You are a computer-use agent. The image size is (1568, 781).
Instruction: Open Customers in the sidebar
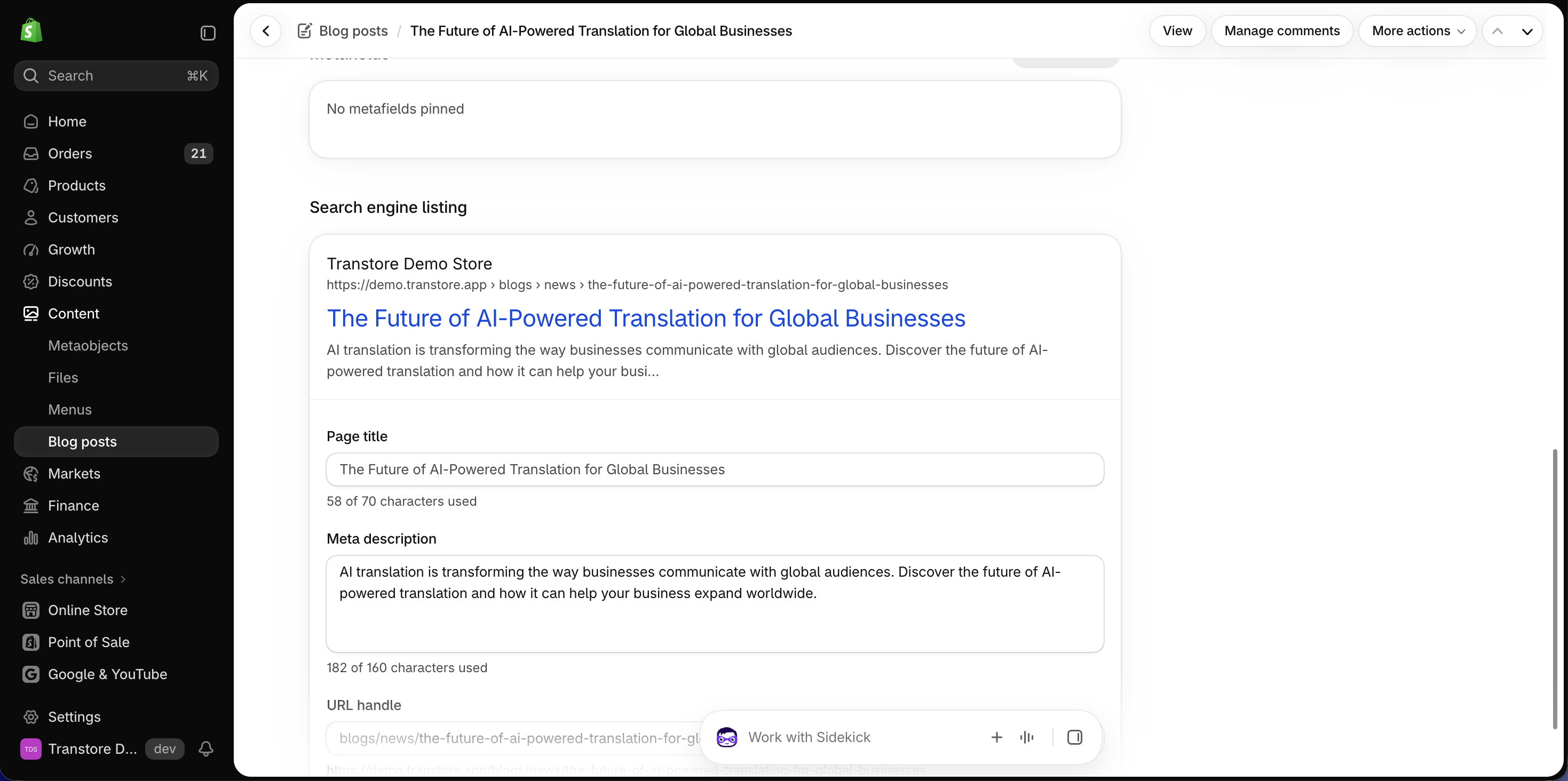coord(116,217)
